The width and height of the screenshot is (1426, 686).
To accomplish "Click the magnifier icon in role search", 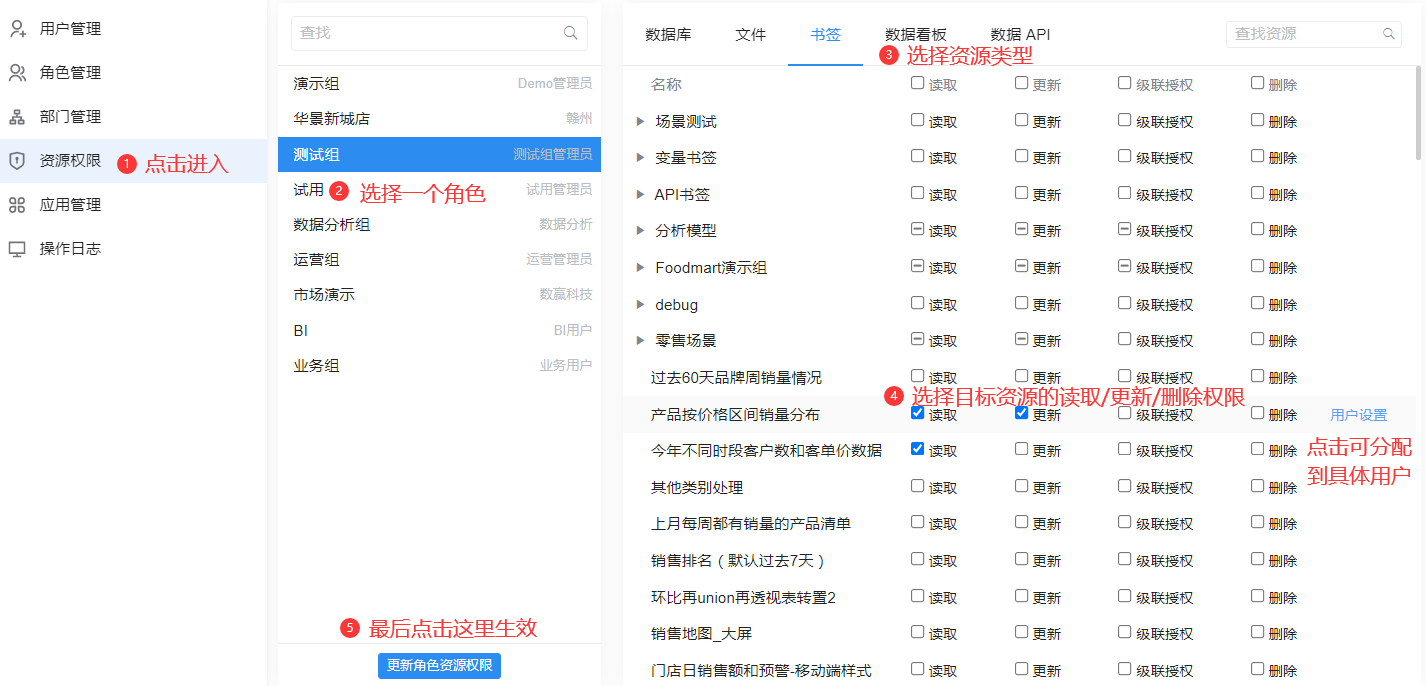I will (571, 33).
